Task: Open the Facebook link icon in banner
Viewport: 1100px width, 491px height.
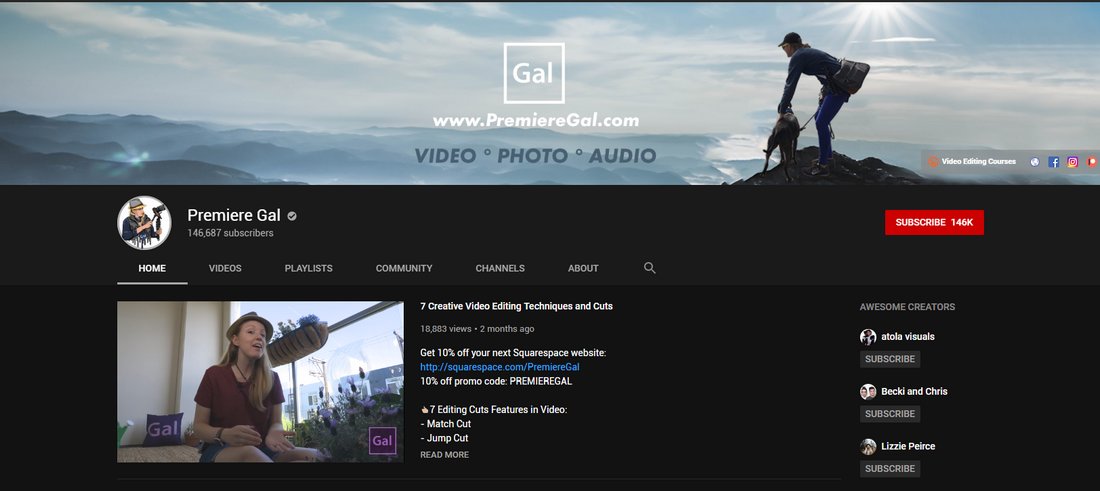Action: click(1053, 162)
